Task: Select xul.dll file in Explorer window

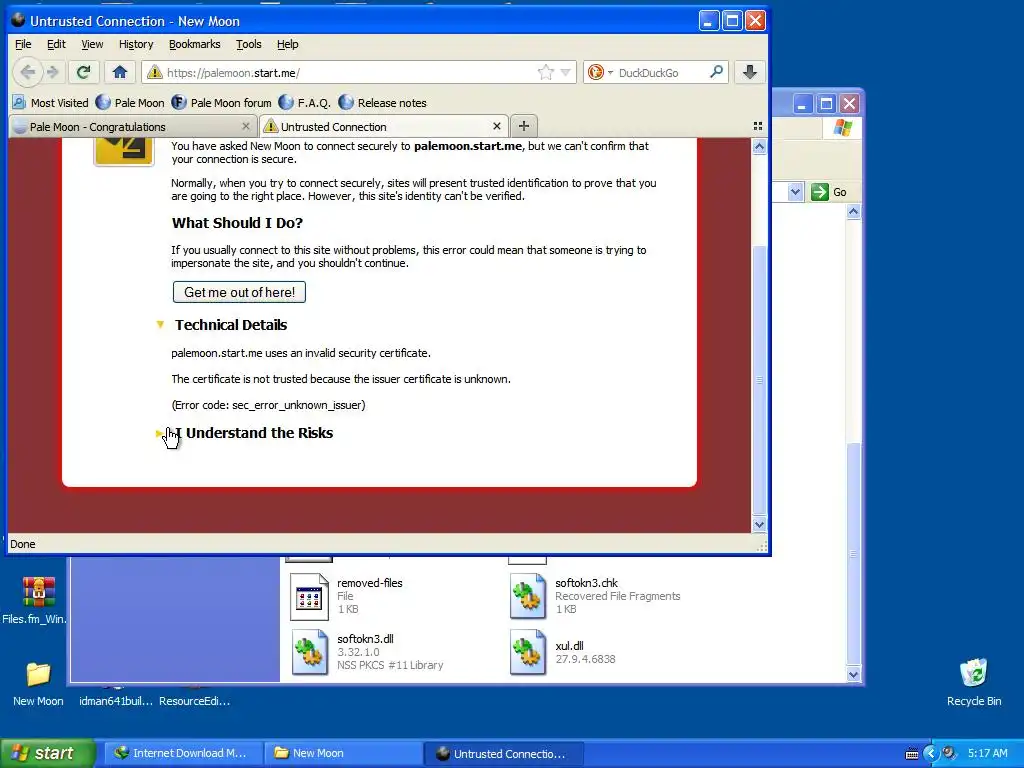Action: (563, 652)
